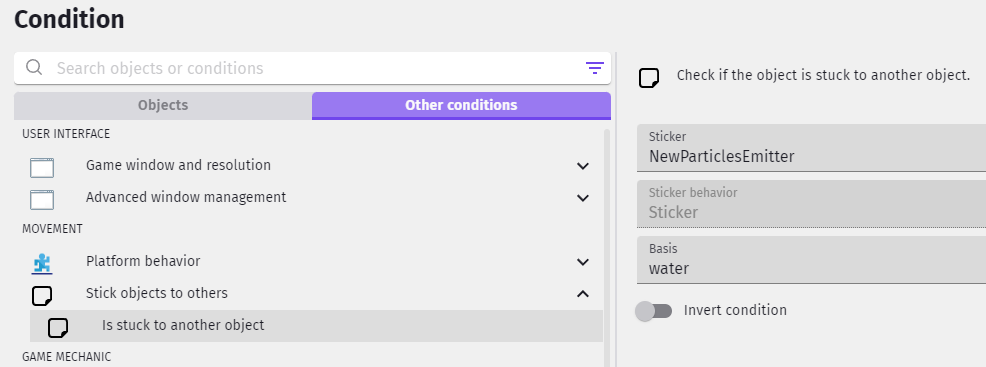This screenshot has height=367, width=986.
Task: Collapse Stick objects to others chevron
Action: pyautogui.click(x=583, y=293)
